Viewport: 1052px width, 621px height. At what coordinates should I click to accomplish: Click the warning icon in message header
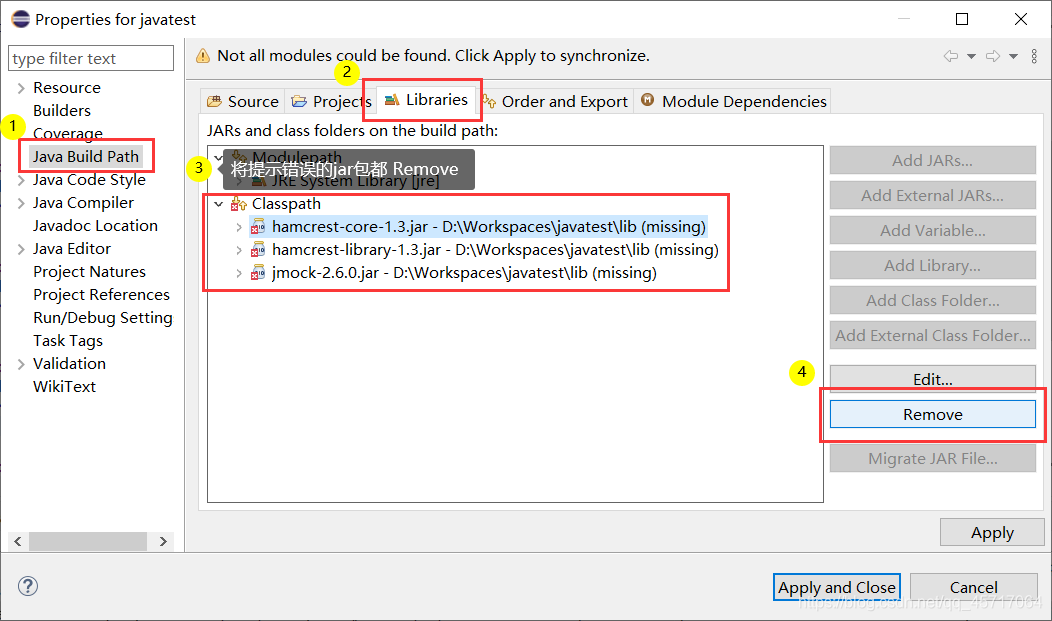[x=203, y=56]
